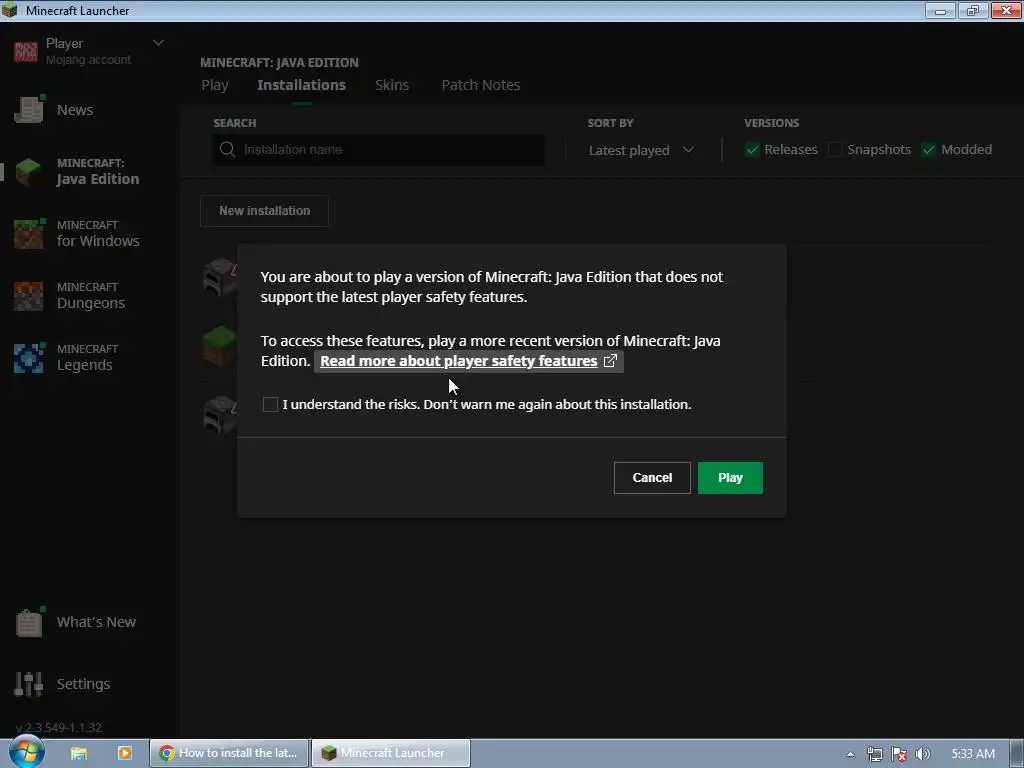
Task: Open the Latest played sort dropdown
Action: [x=641, y=150]
